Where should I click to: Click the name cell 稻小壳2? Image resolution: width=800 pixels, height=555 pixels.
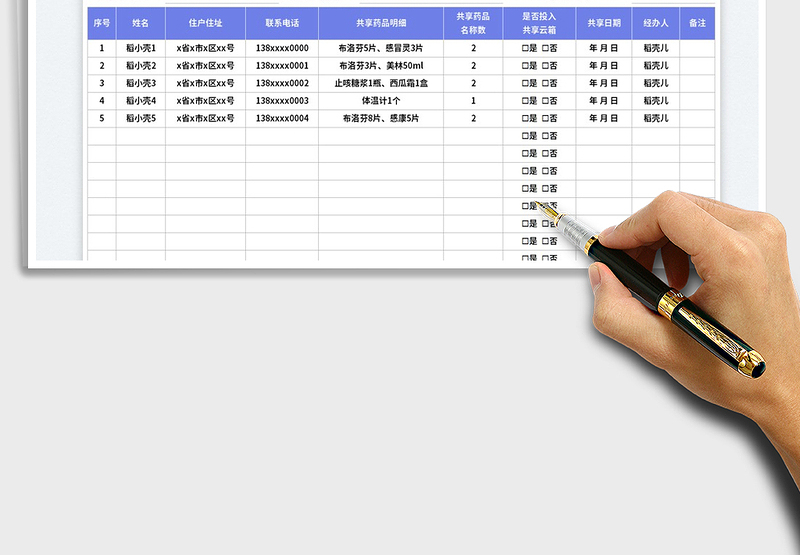[x=140, y=66]
